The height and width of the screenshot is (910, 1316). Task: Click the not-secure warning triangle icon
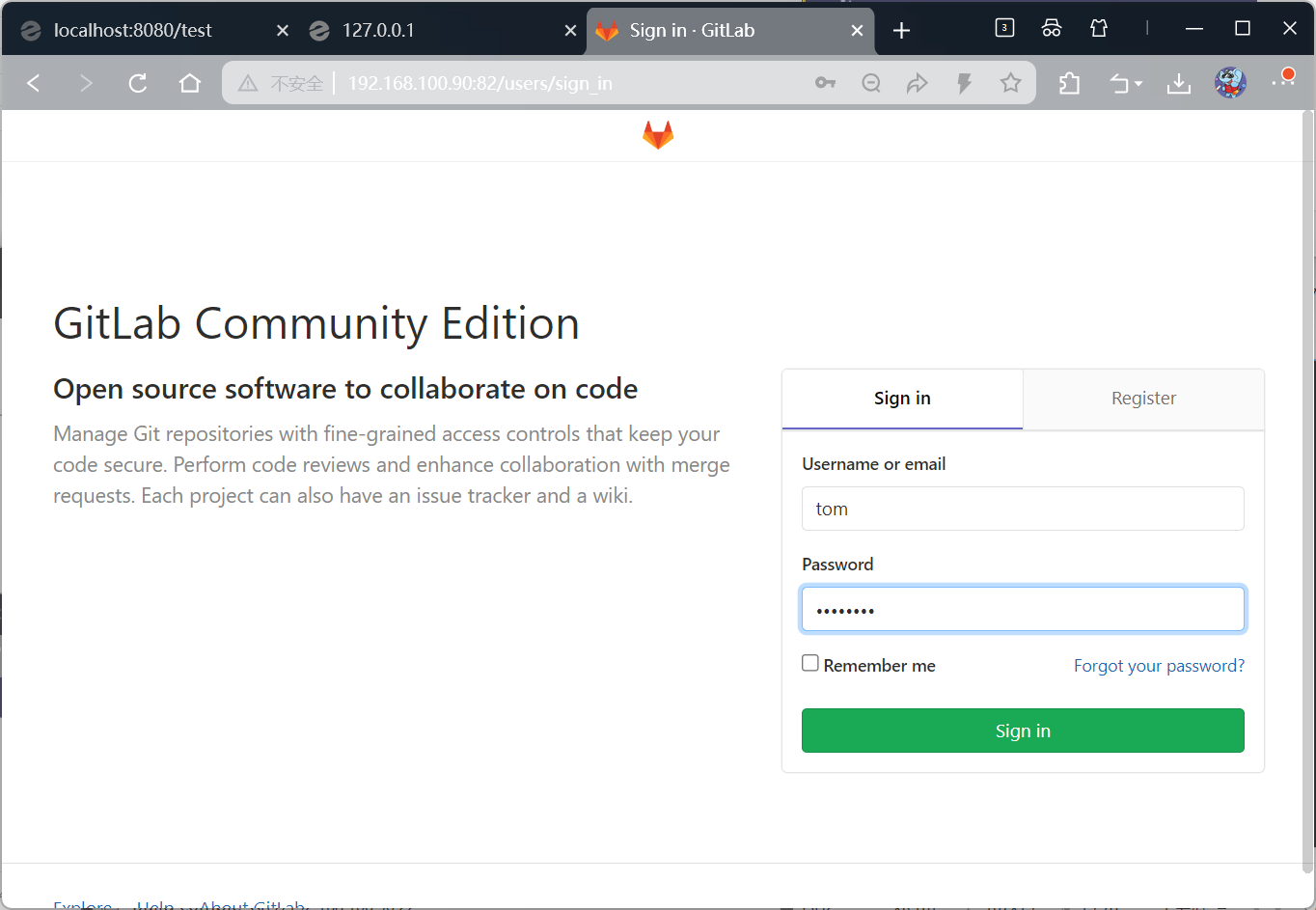point(248,84)
